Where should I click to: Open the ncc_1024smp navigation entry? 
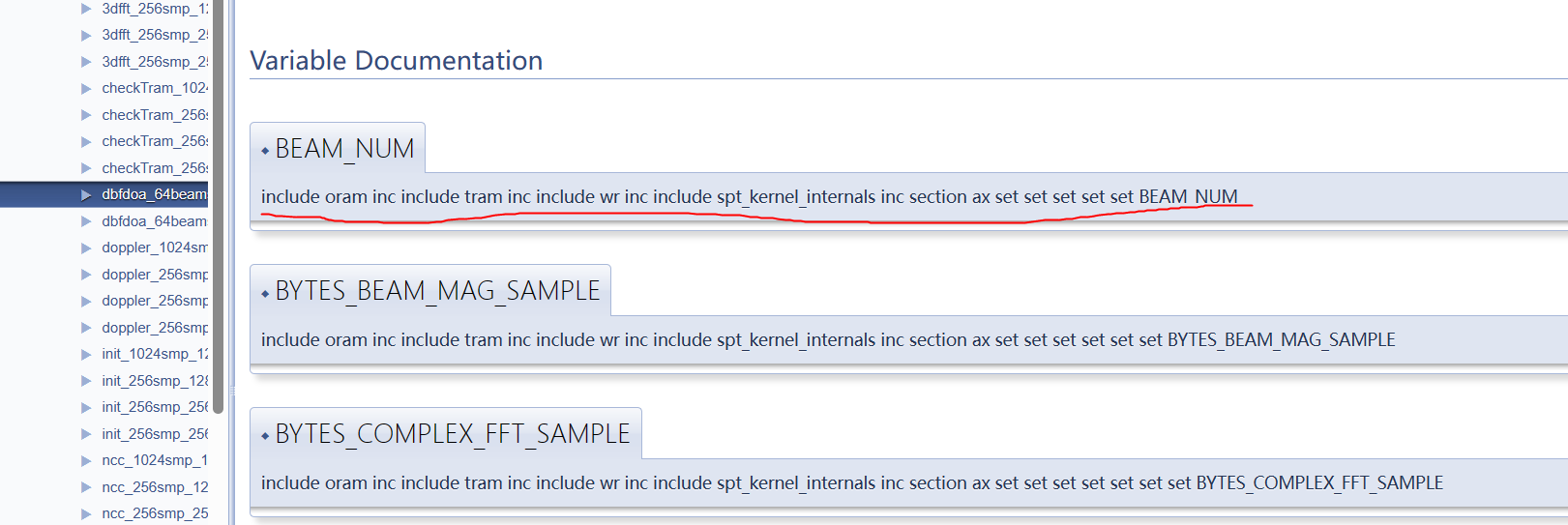click(154, 460)
